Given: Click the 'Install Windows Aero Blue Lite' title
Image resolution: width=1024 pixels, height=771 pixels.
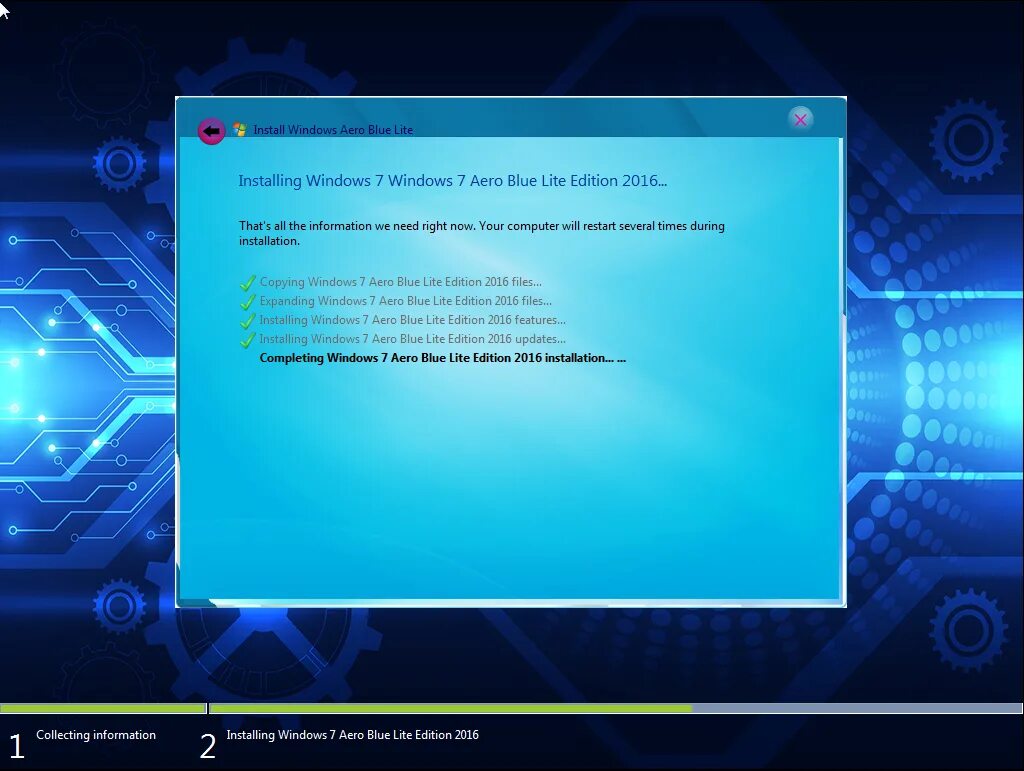Looking at the screenshot, I should point(333,130).
